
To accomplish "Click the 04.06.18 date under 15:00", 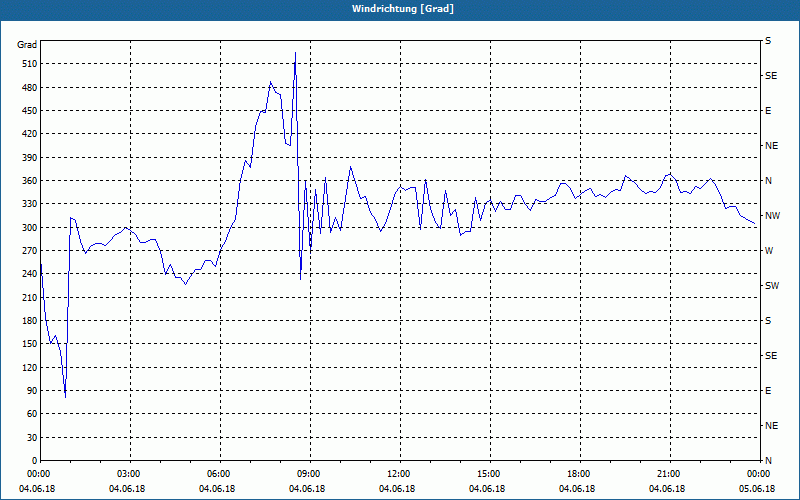I will click(487, 489).
